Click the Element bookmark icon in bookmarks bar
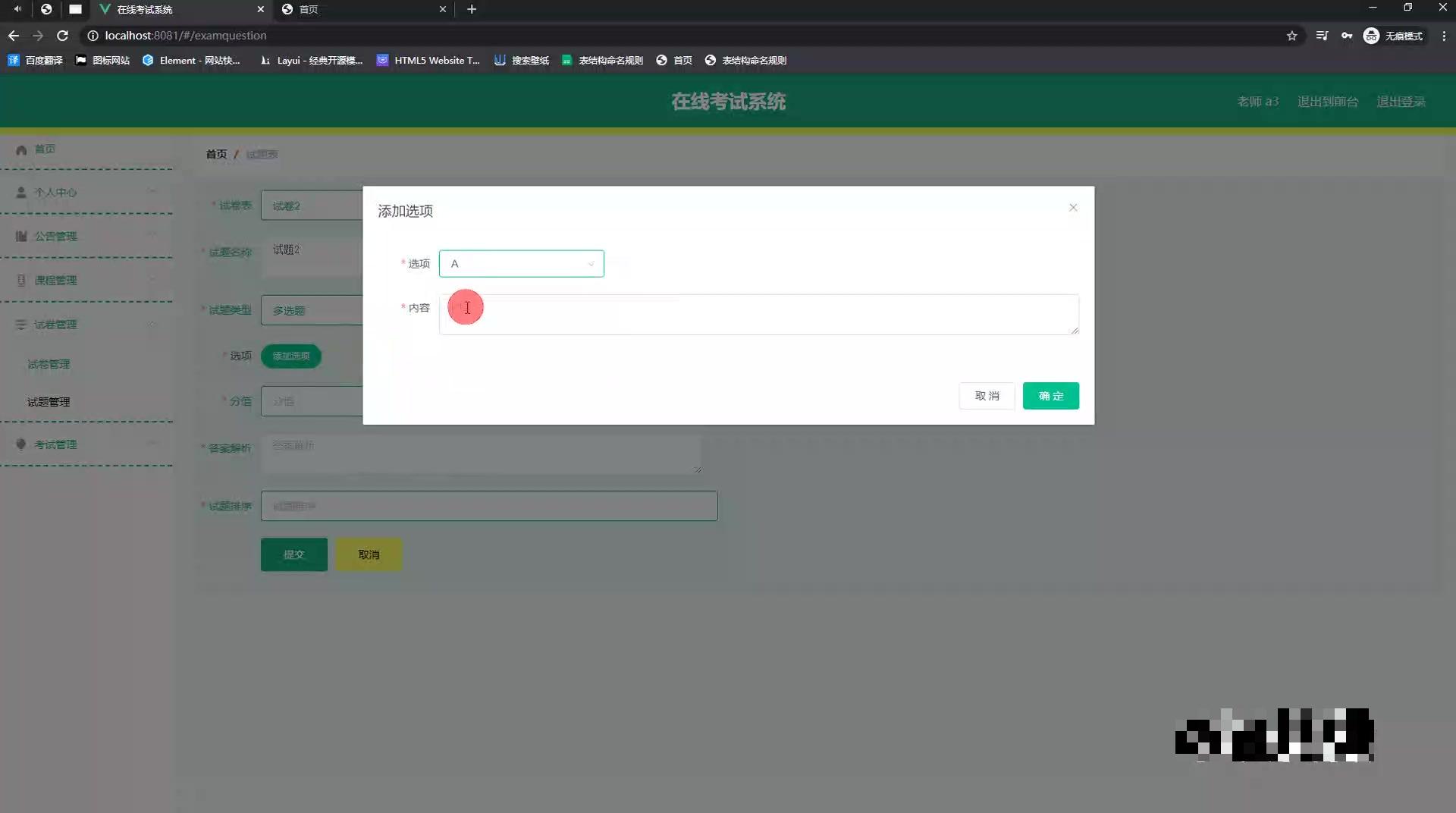The width and height of the screenshot is (1456, 813). click(x=149, y=60)
